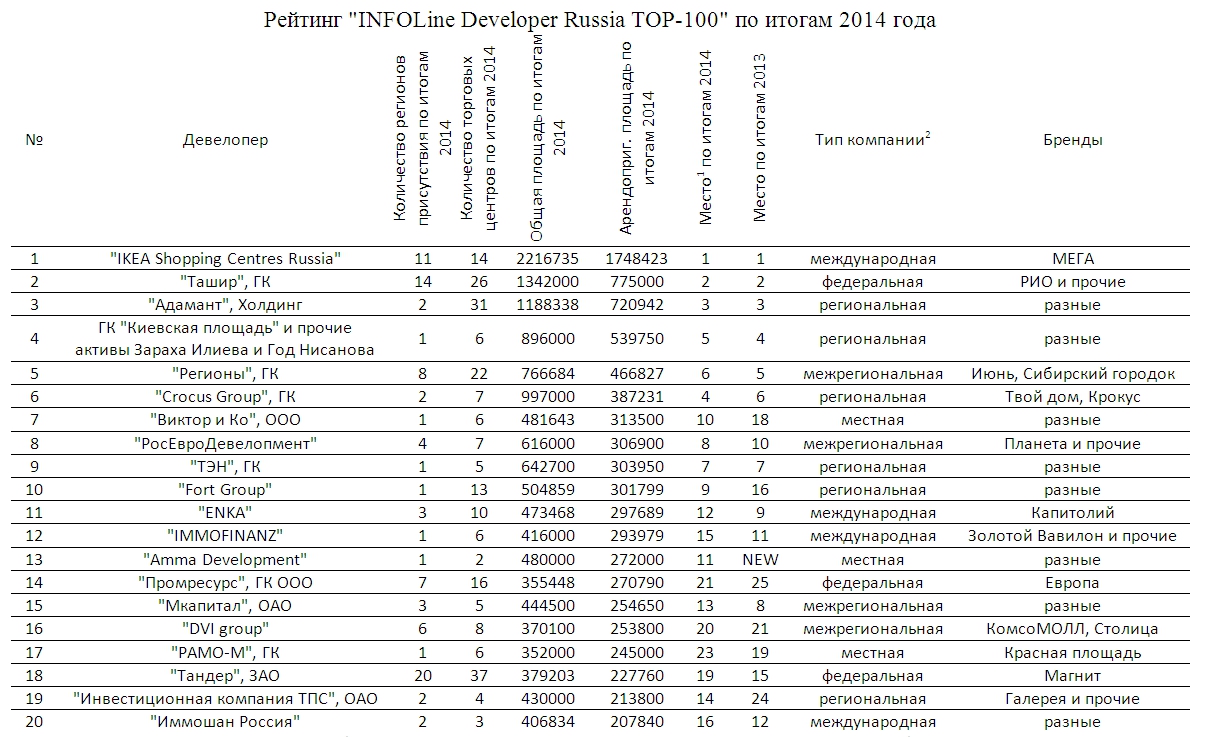Click the 'Золотой Вавилон и прочие' cell
This screenshot has height=737, width=1205.
[x=1073, y=536]
